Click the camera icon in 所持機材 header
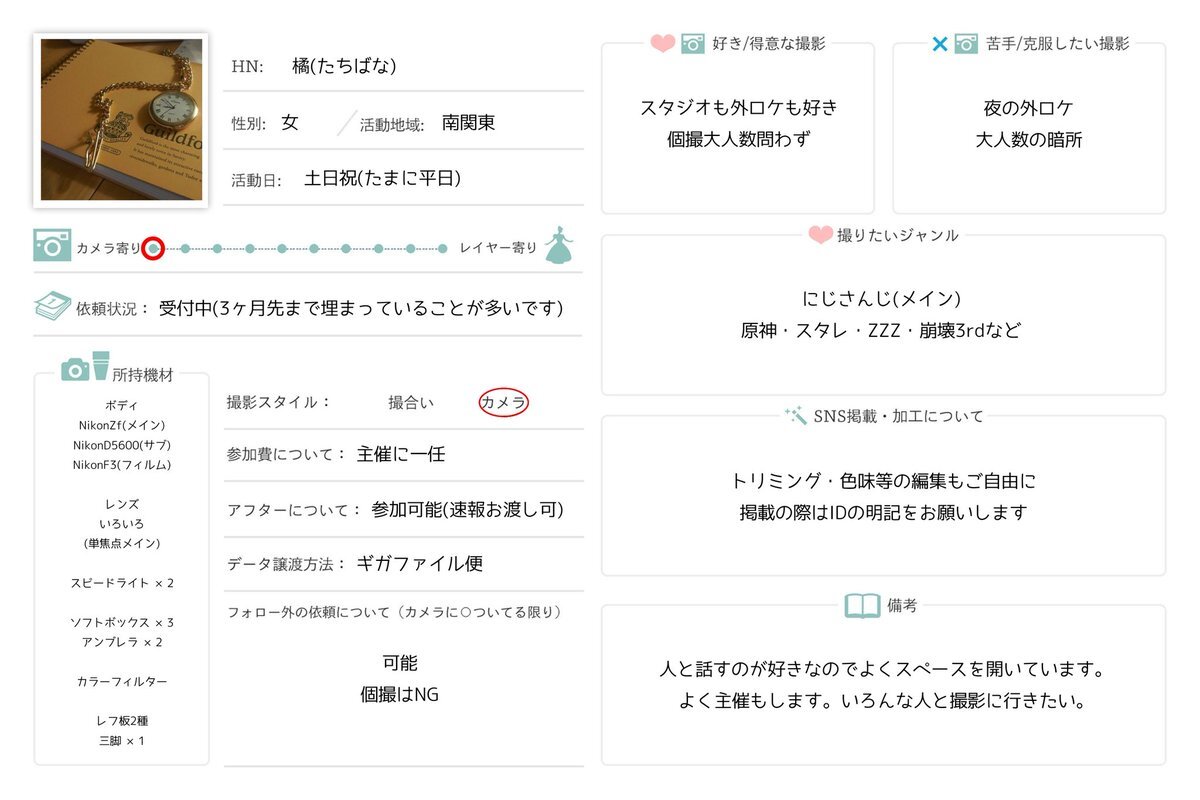This screenshot has width=1200, height=800. coord(75,369)
